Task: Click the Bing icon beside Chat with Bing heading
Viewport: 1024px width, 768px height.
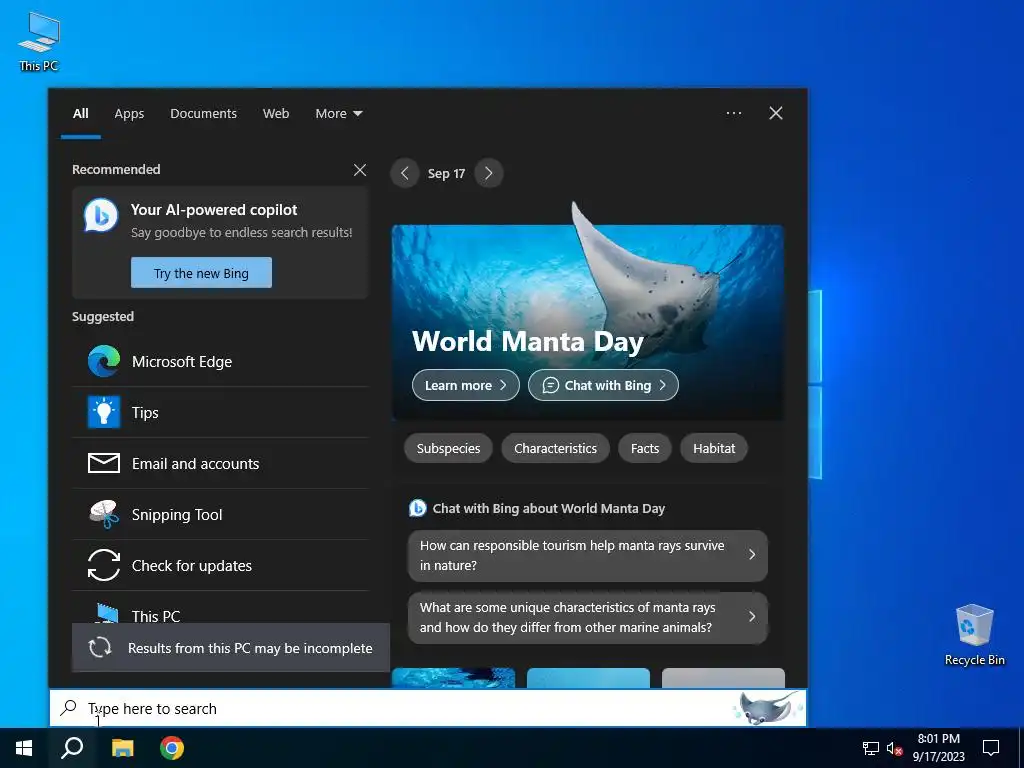Action: point(417,508)
